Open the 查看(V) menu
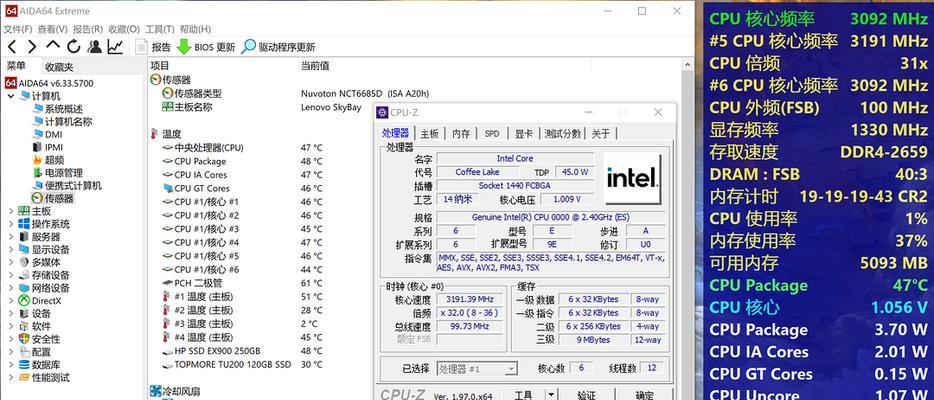This screenshot has width=934, height=400. [x=52, y=29]
